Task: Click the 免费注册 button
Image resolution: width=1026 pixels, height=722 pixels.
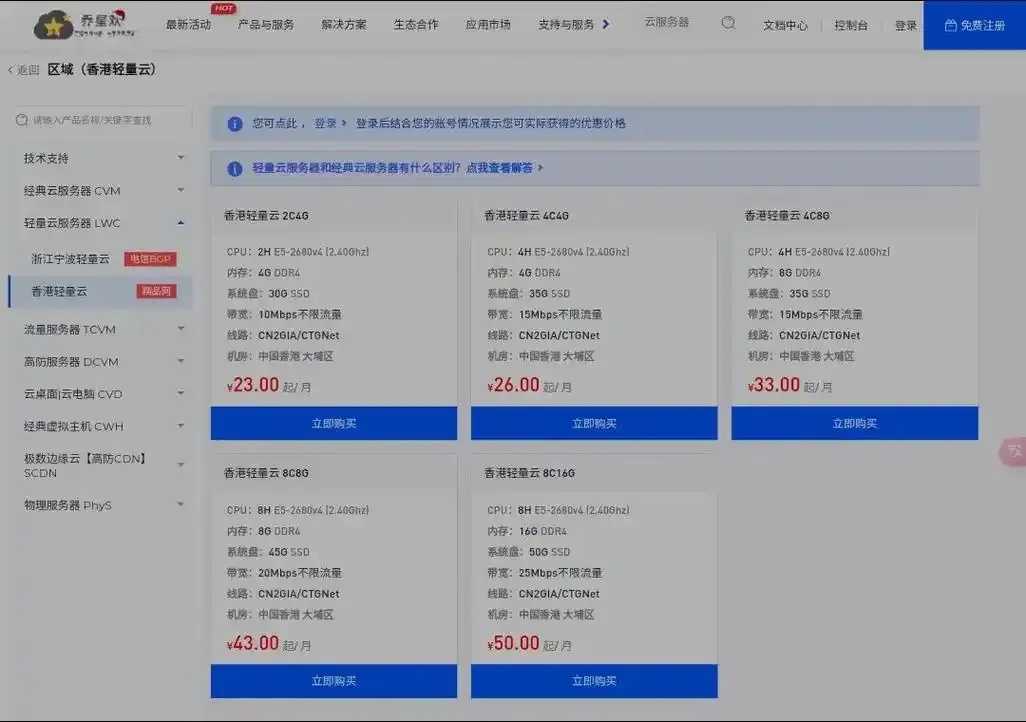Action: point(974,25)
